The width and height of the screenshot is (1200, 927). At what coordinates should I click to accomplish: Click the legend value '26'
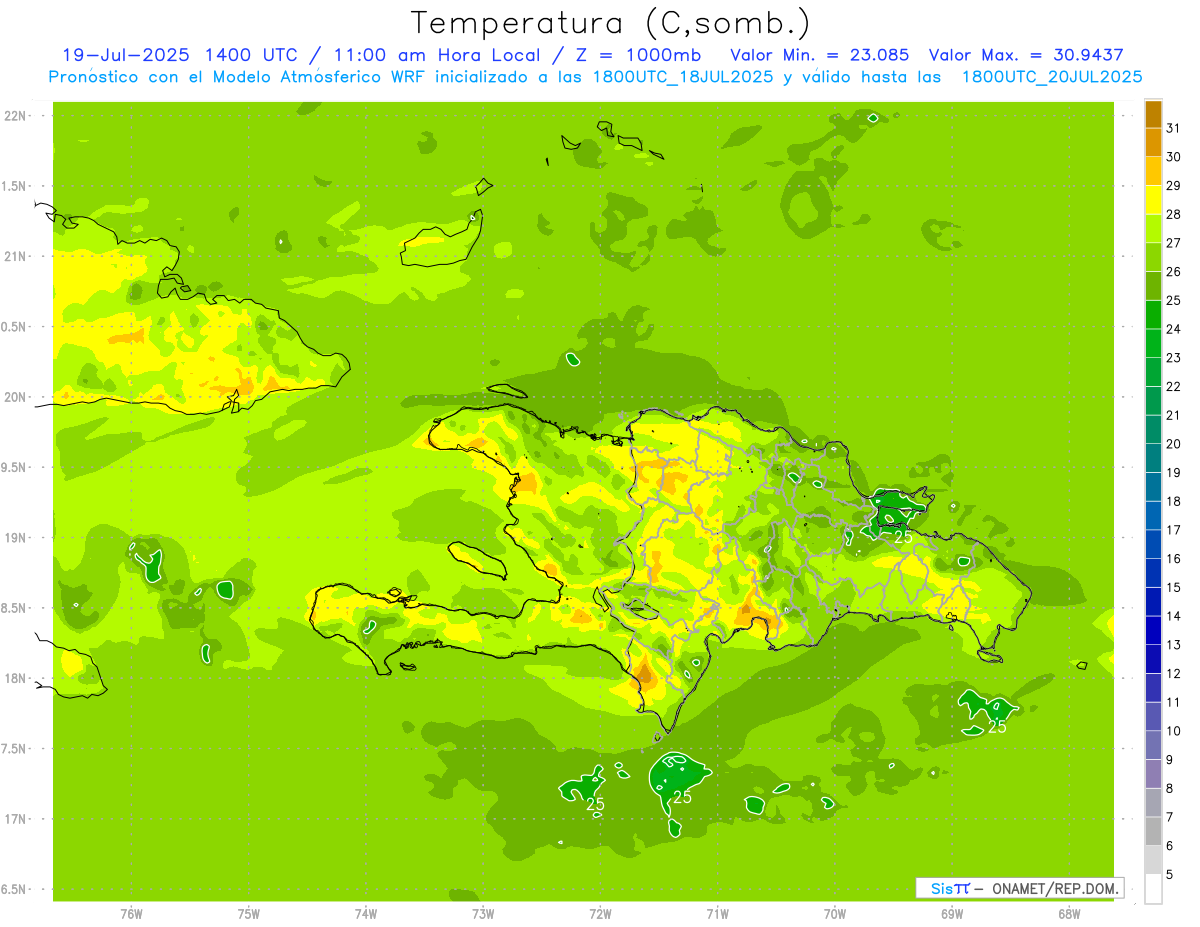click(1174, 272)
